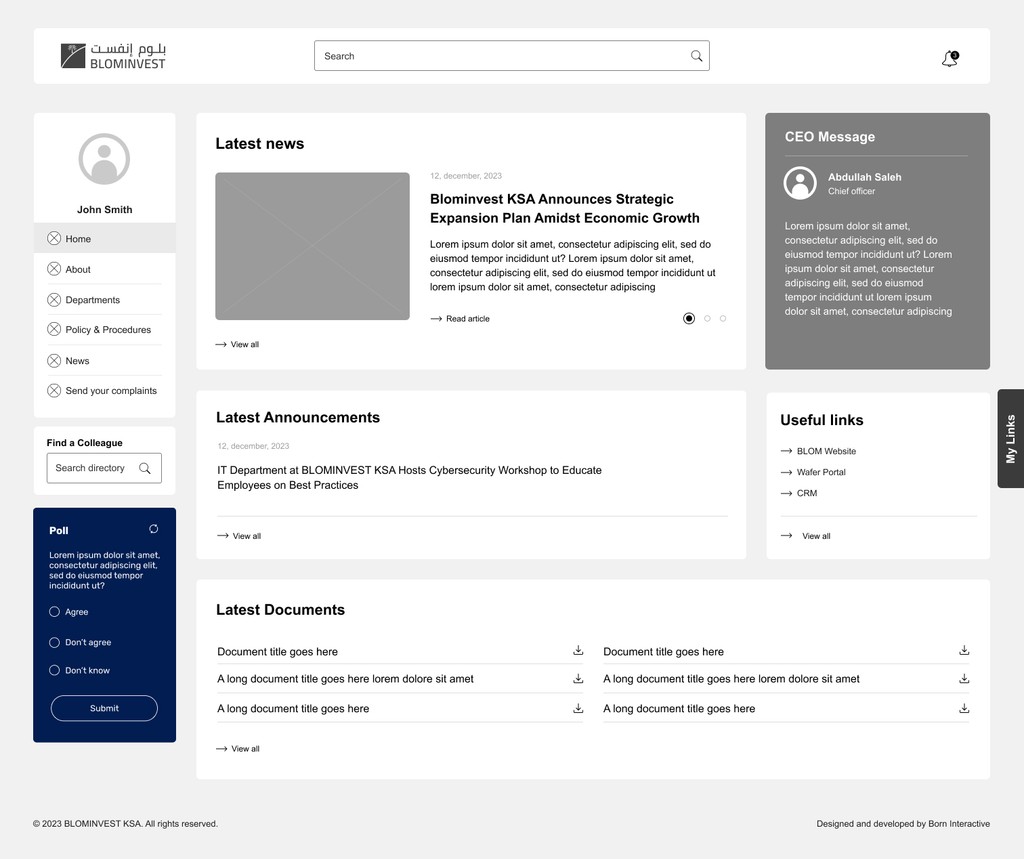Open the CRM useful link
Viewport: 1024px width, 859px height.
[807, 493]
